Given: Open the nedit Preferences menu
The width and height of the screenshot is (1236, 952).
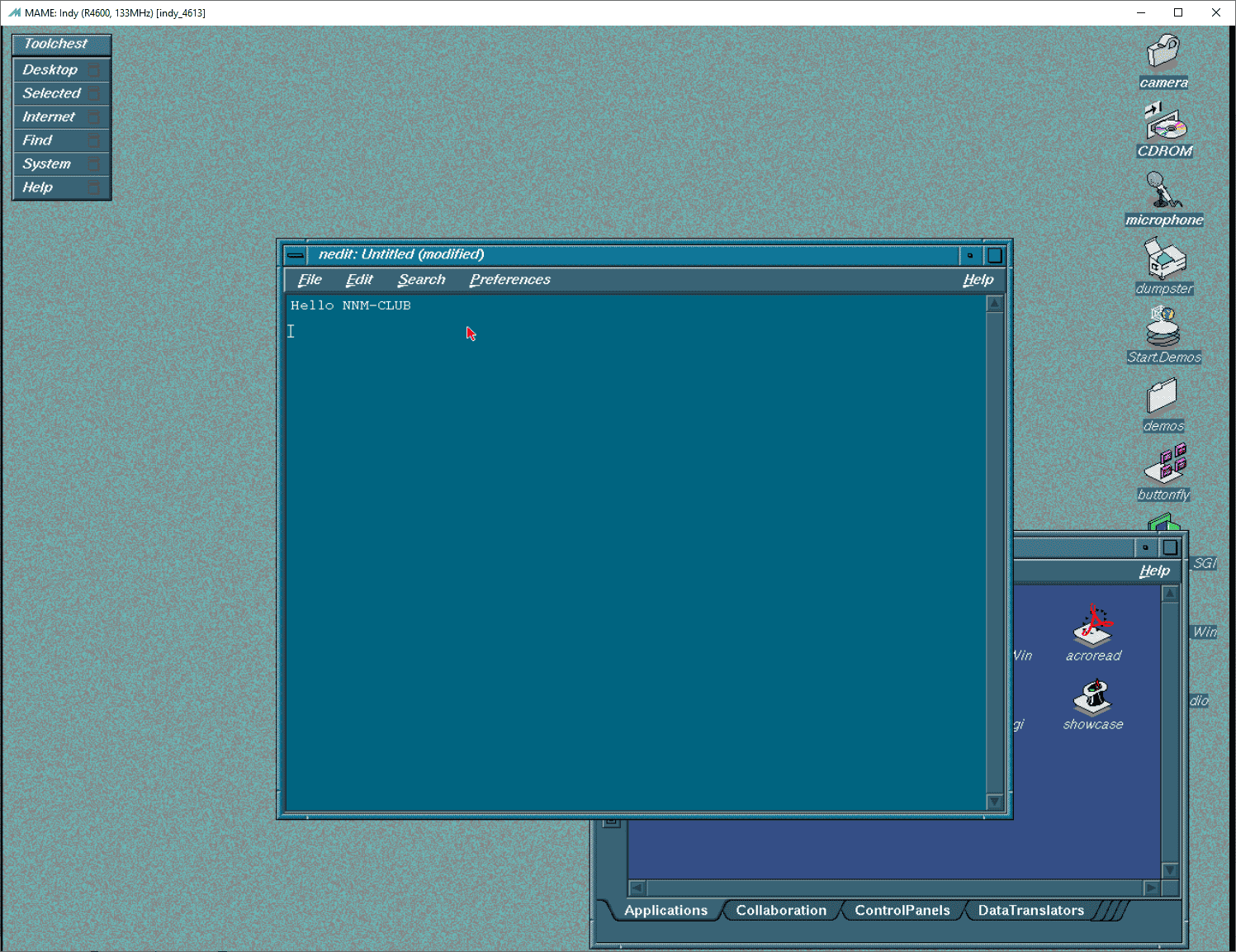Looking at the screenshot, I should (509, 280).
